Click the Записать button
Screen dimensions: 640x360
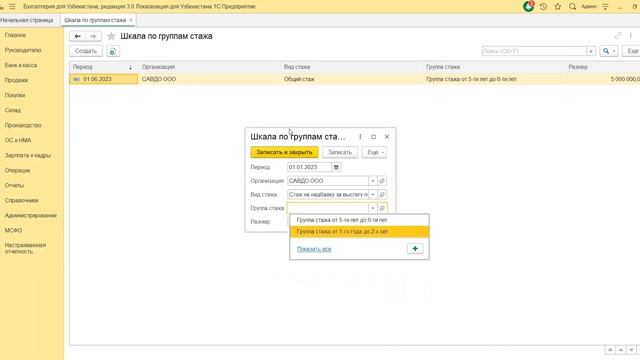point(340,152)
